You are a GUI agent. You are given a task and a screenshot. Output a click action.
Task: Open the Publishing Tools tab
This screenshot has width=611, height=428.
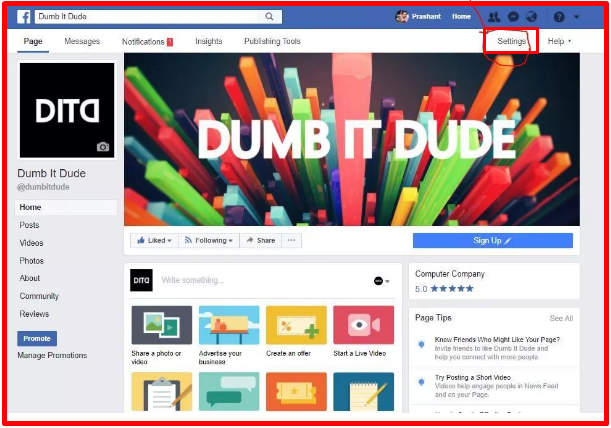tap(272, 41)
